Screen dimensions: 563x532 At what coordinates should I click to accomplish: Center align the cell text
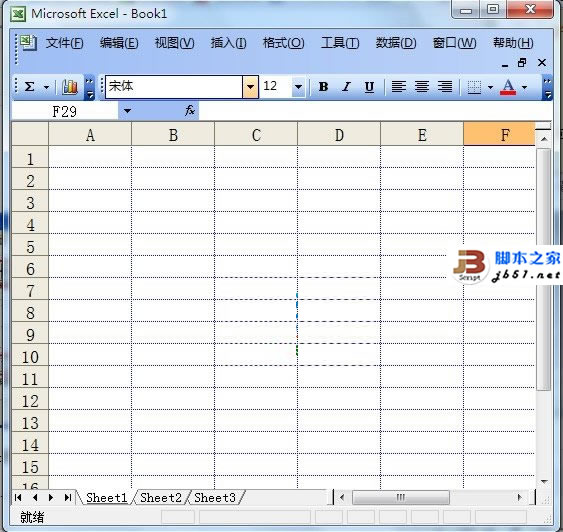click(x=422, y=87)
